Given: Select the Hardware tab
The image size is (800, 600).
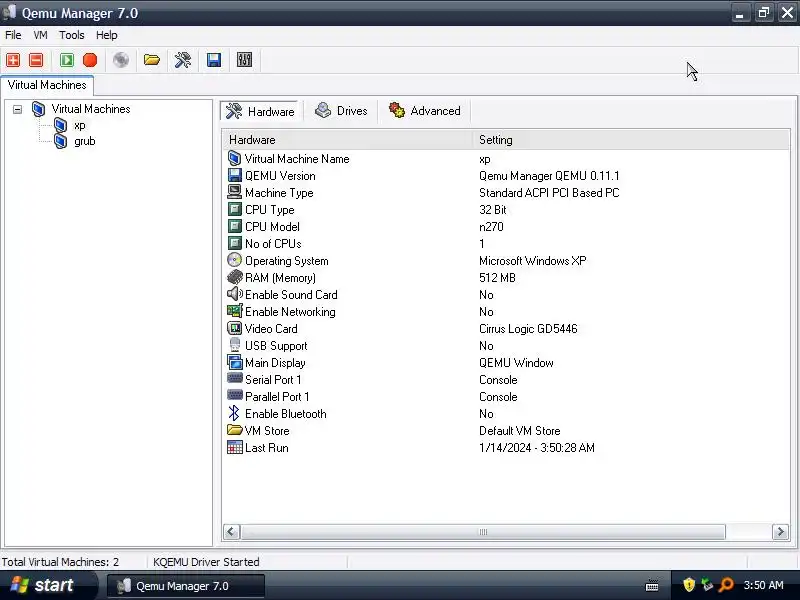Looking at the screenshot, I should [x=260, y=111].
